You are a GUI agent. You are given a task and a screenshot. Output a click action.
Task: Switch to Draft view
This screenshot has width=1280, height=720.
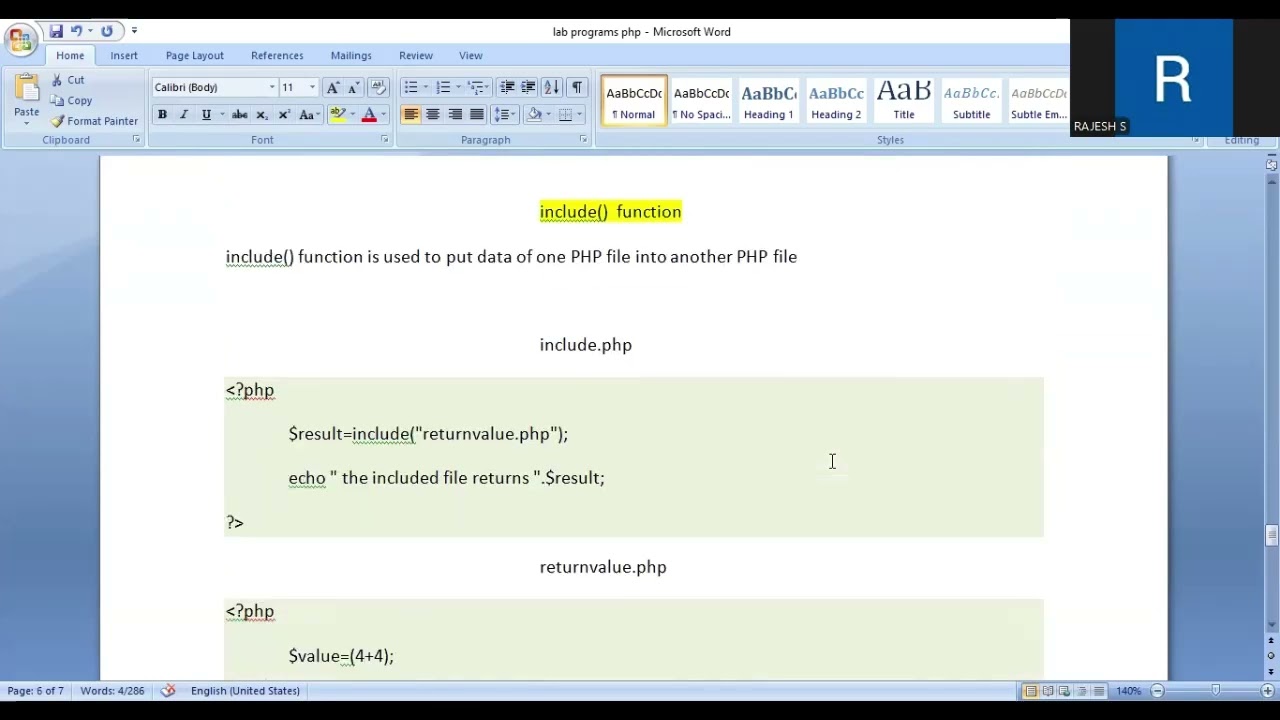point(1098,691)
